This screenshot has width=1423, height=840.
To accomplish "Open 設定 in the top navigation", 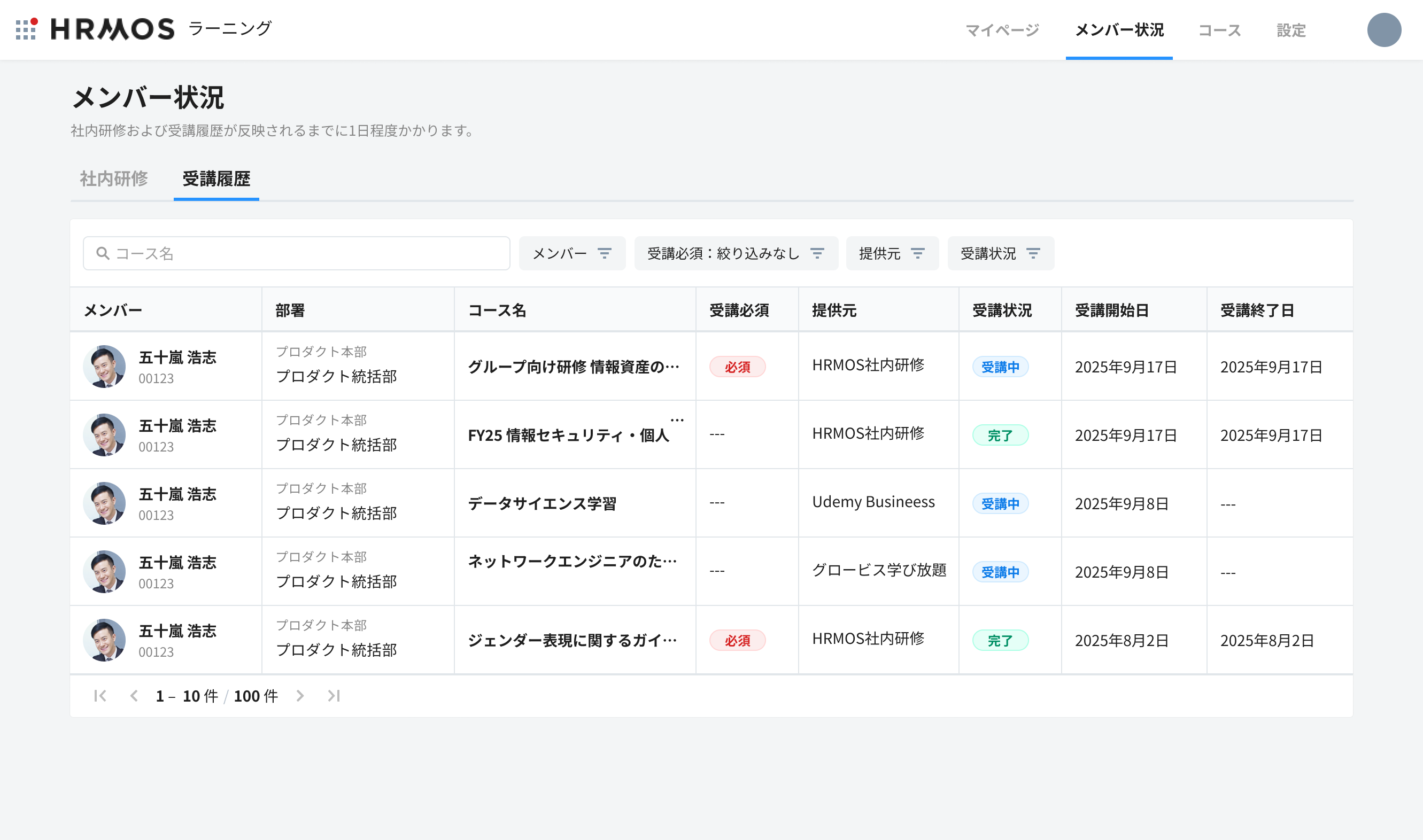I will point(1291,30).
